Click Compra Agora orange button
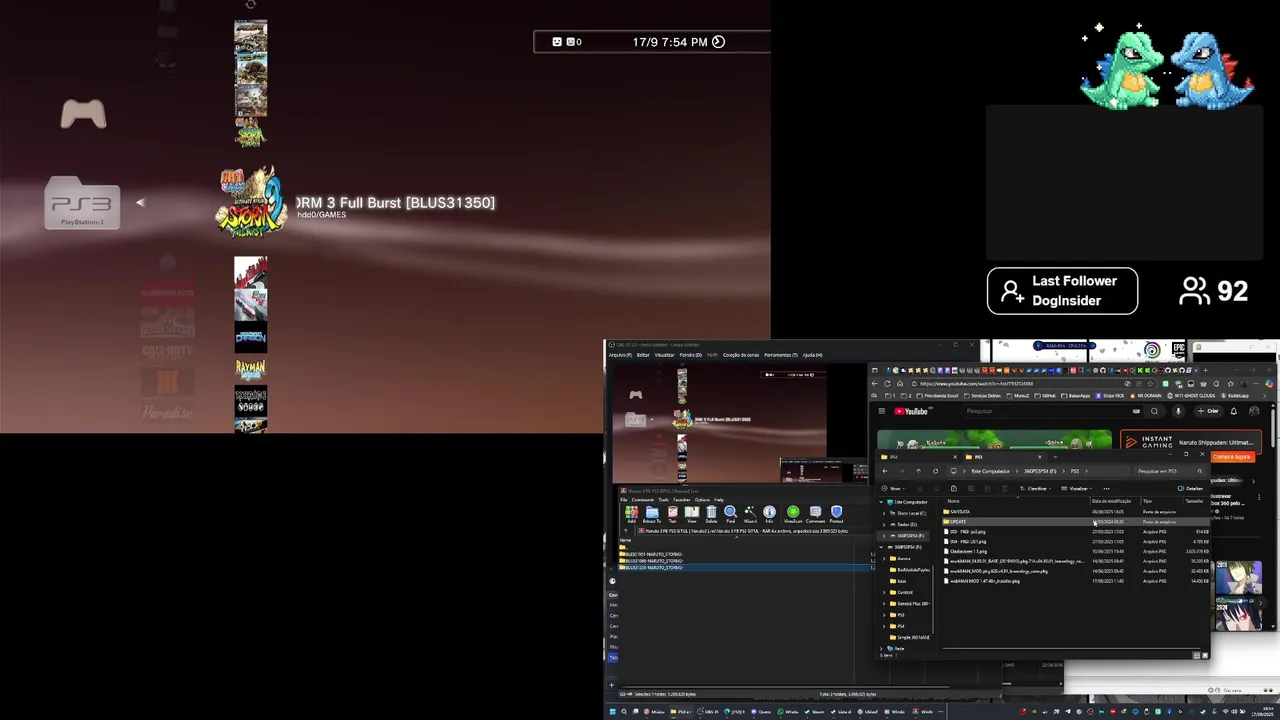 click(x=1231, y=457)
